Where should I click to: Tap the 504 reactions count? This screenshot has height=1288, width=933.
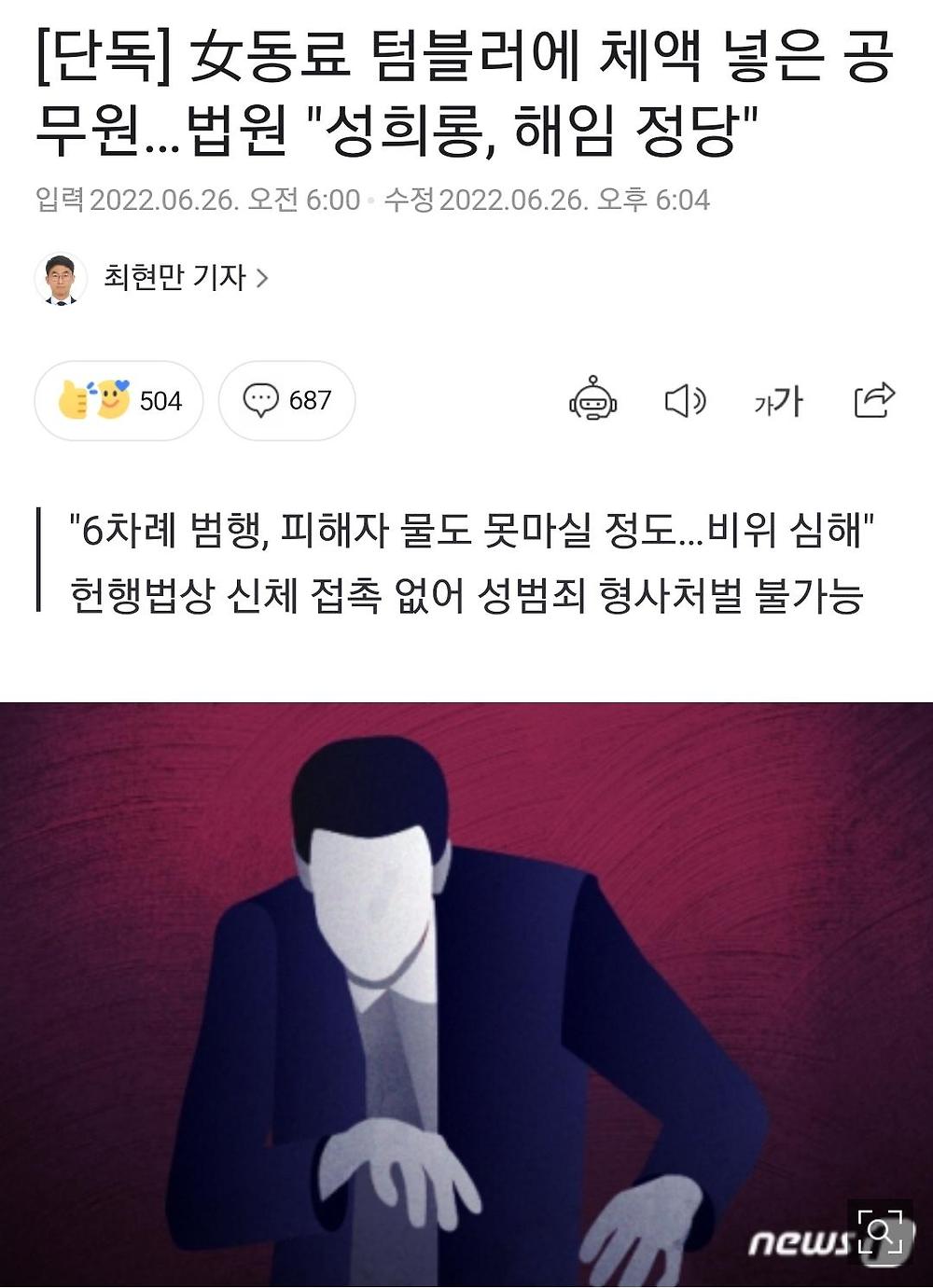click(160, 401)
